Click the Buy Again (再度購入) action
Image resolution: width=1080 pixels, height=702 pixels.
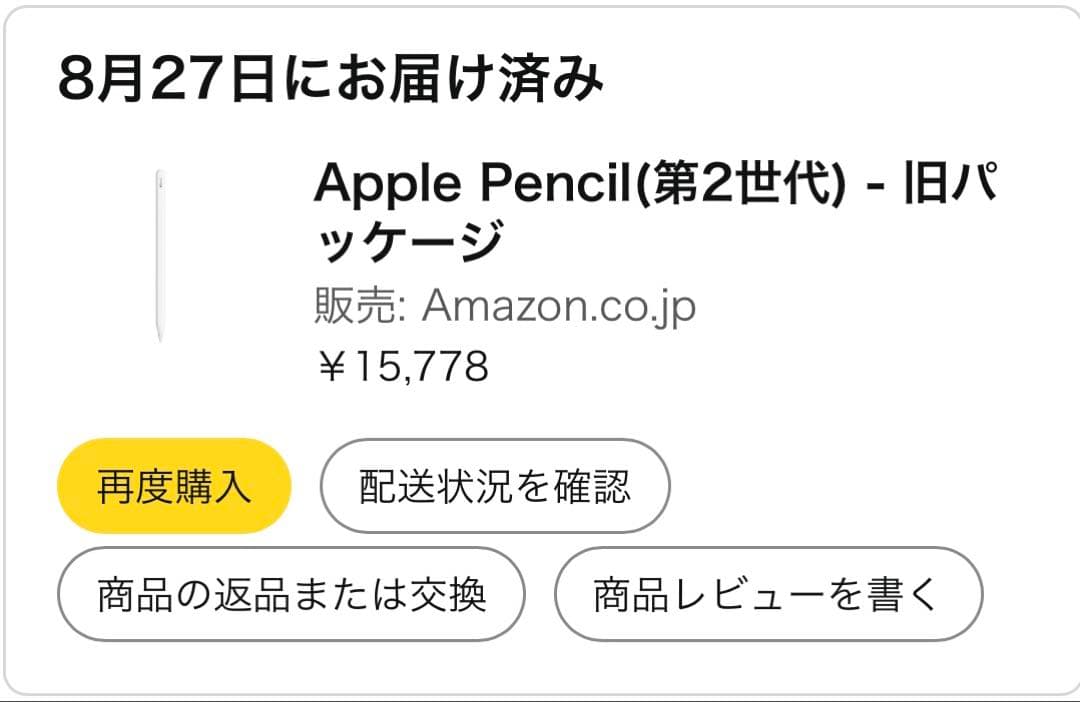[176, 484]
